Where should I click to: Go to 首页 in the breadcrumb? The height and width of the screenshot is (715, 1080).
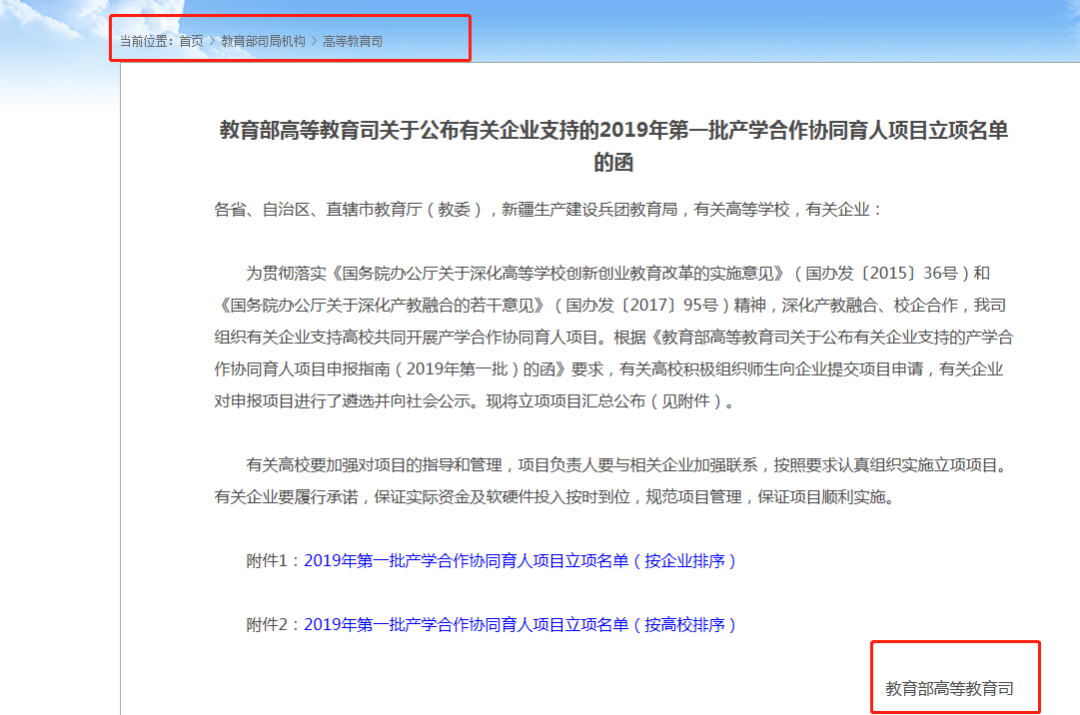tap(191, 41)
